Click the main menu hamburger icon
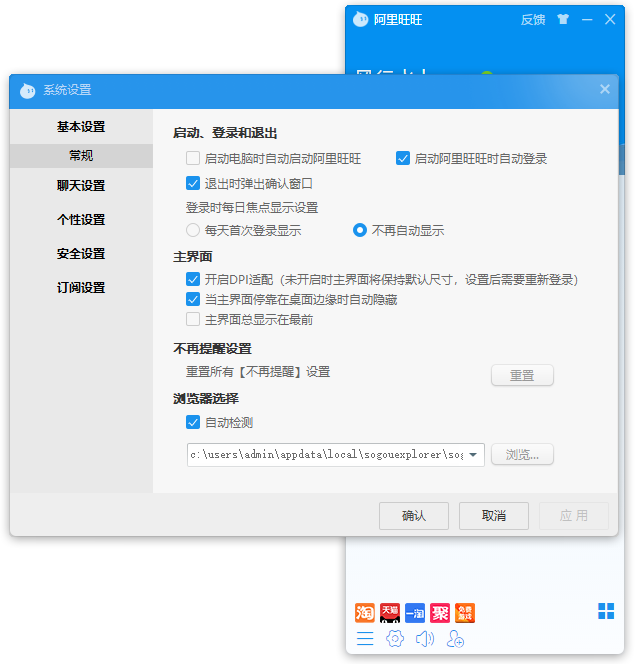The width and height of the screenshot is (643, 664). [x=365, y=639]
